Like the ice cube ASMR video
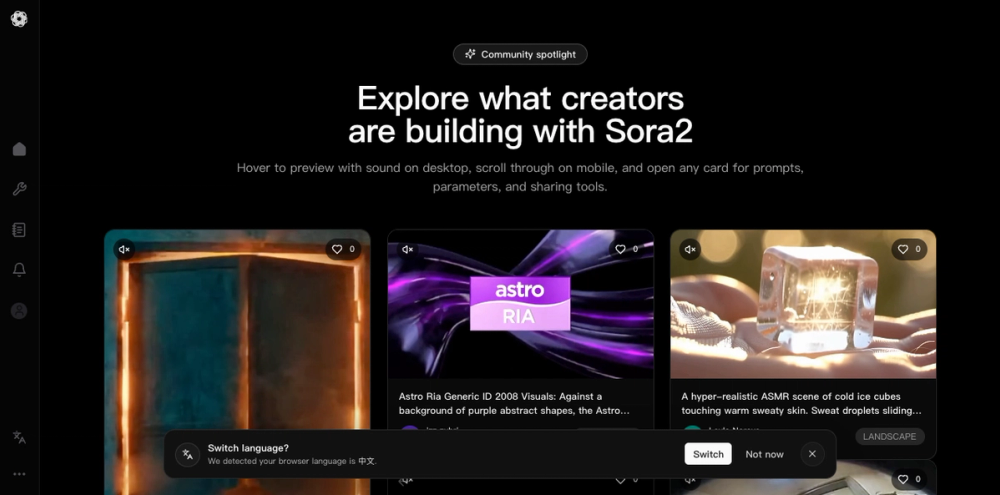1000x495 pixels. (909, 249)
